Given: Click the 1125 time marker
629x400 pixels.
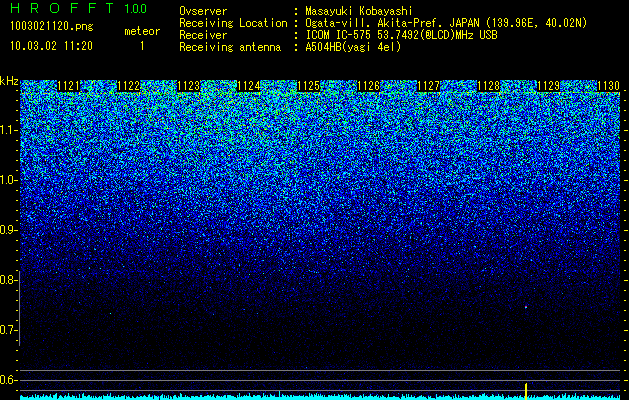Looking at the screenshot, I should pyautogui.click(x=308, y=86).
